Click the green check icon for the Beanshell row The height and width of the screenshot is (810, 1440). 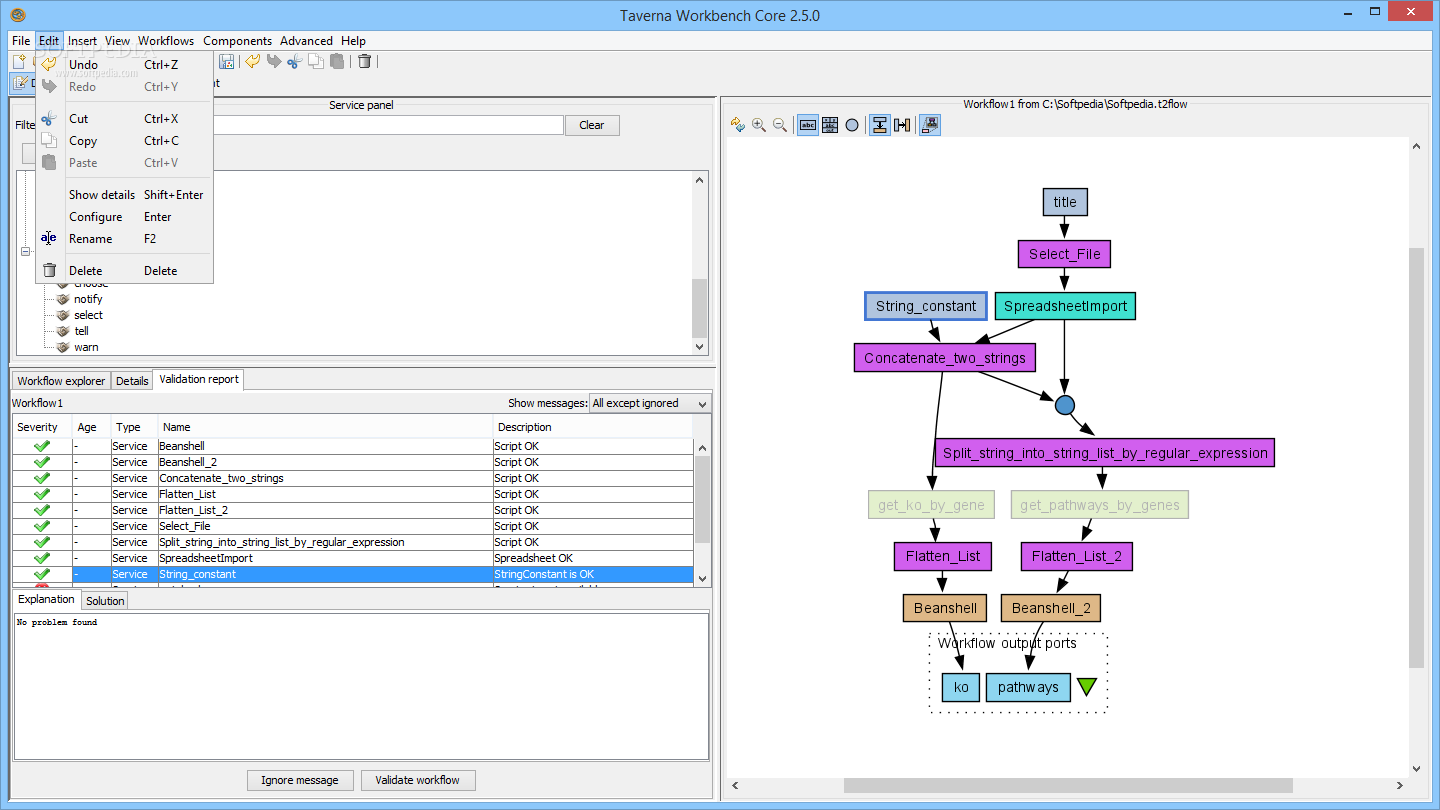pos(42,446)
